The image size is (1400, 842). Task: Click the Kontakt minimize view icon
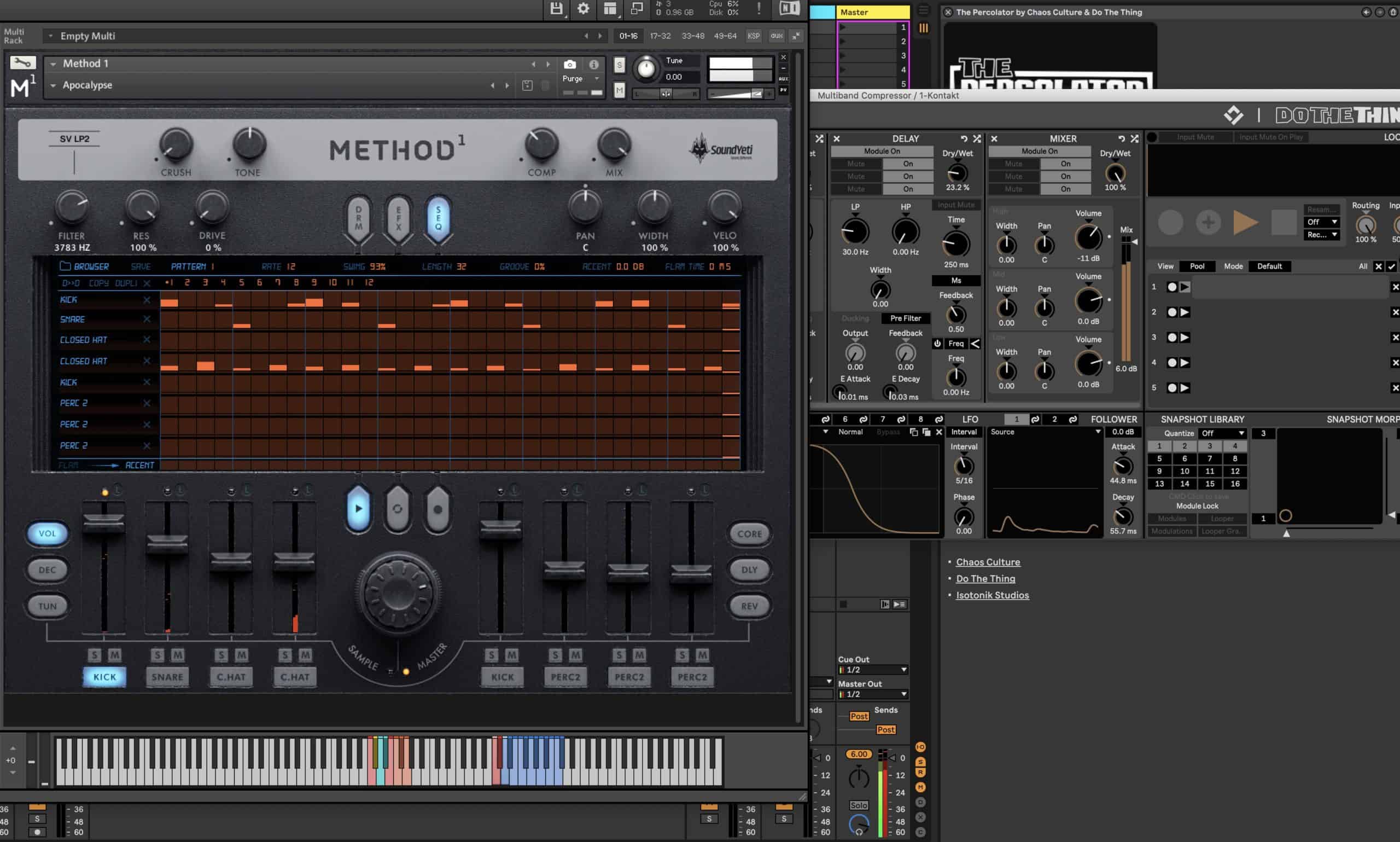(637, 9)
